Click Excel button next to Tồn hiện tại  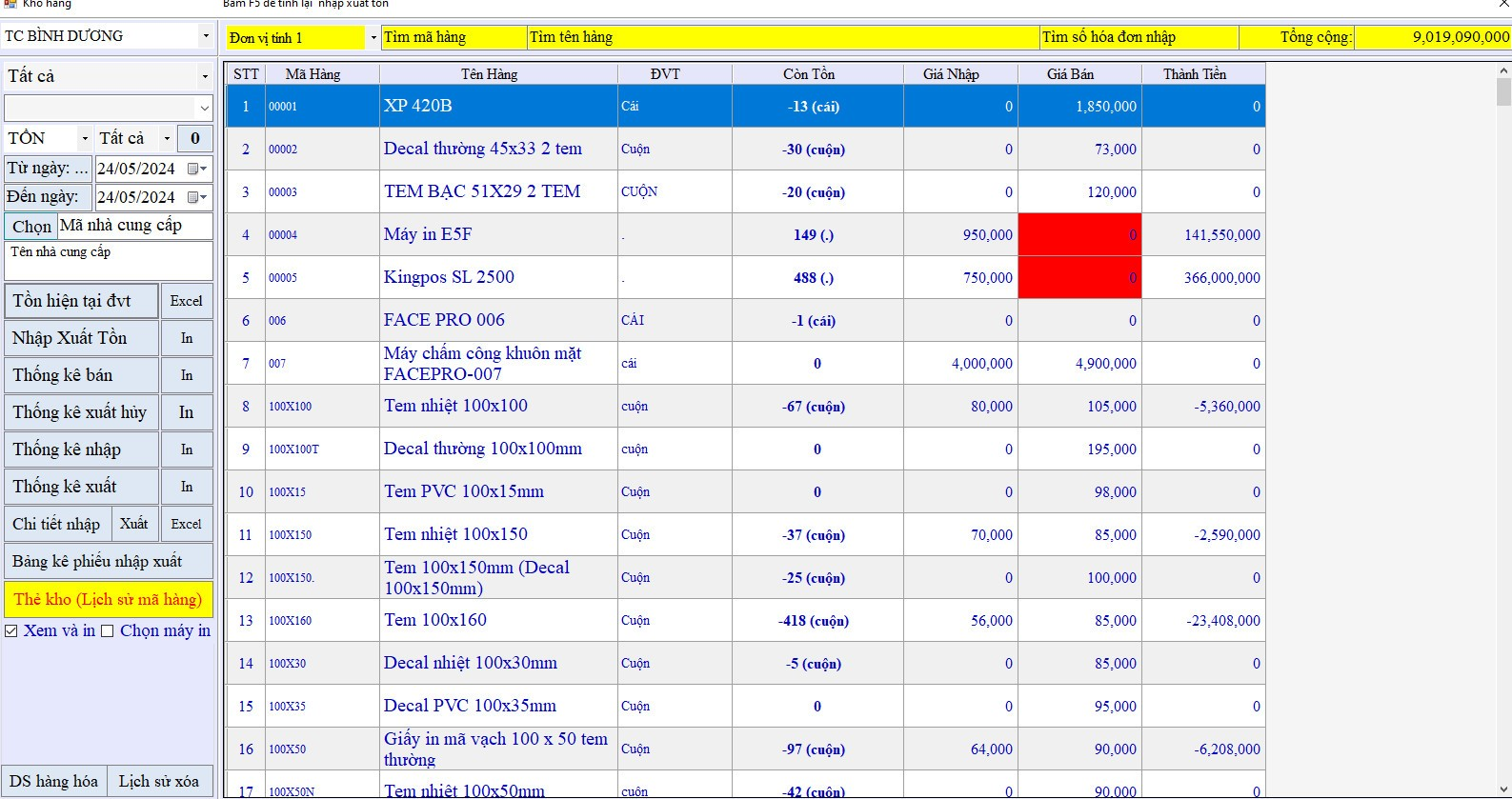pos(187,301)
